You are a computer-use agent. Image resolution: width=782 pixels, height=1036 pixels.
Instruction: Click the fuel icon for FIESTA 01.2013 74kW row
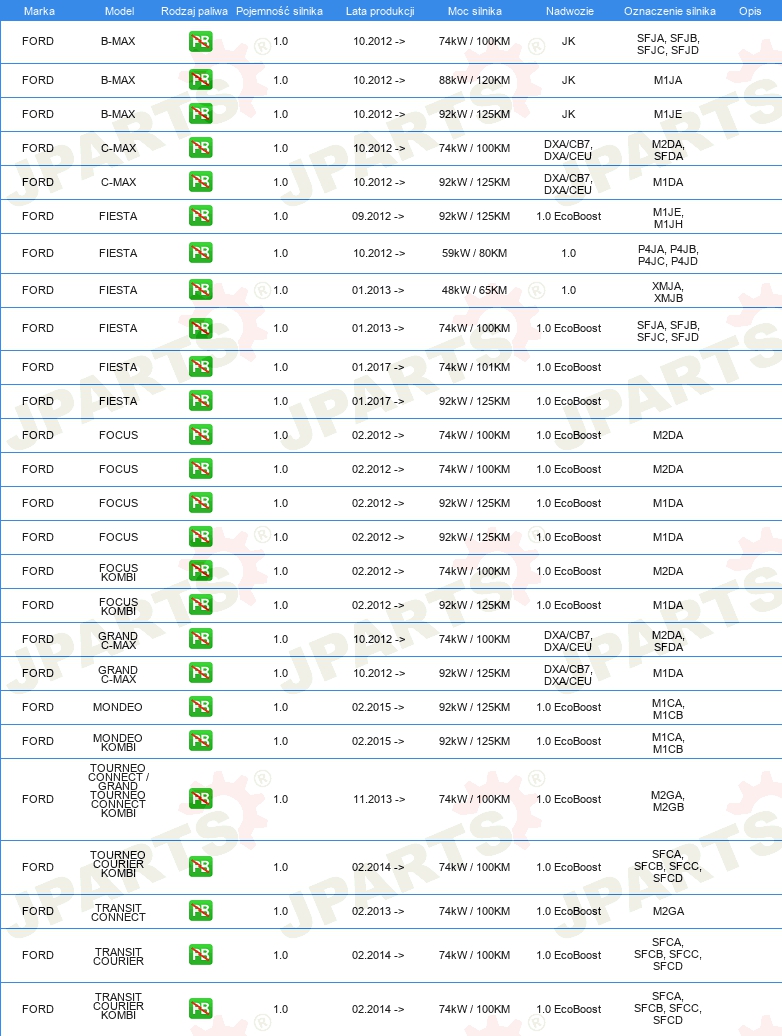pos(201,328)
